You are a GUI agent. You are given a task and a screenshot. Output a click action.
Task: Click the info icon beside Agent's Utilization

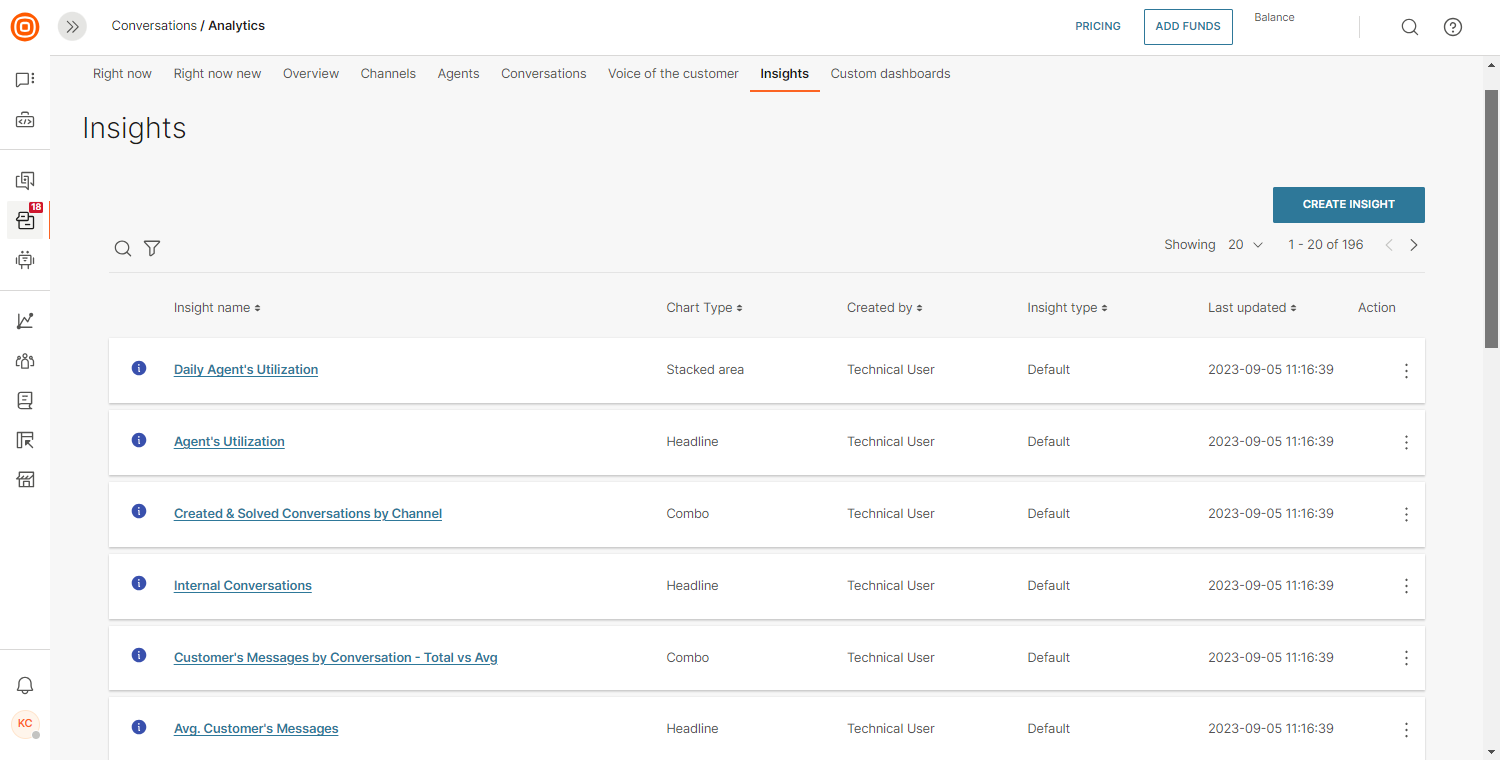tap(138, 439)
